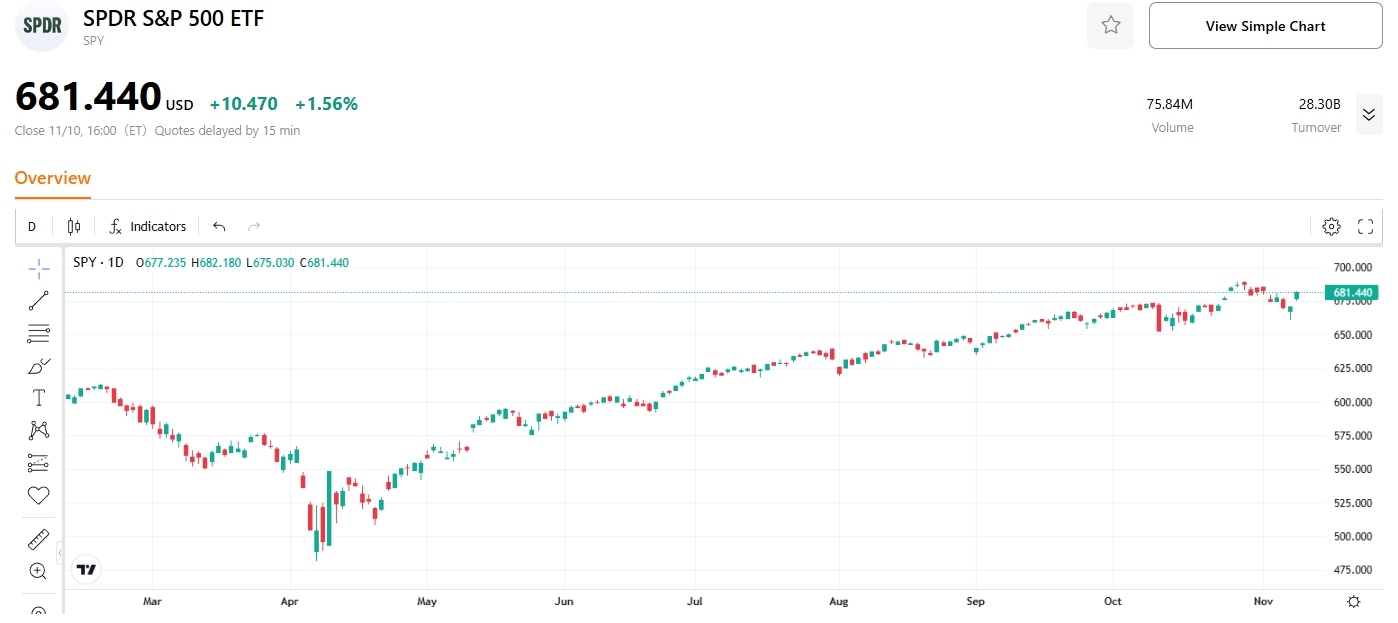Choose the XABCD Pattern tool

pos(38,430)
